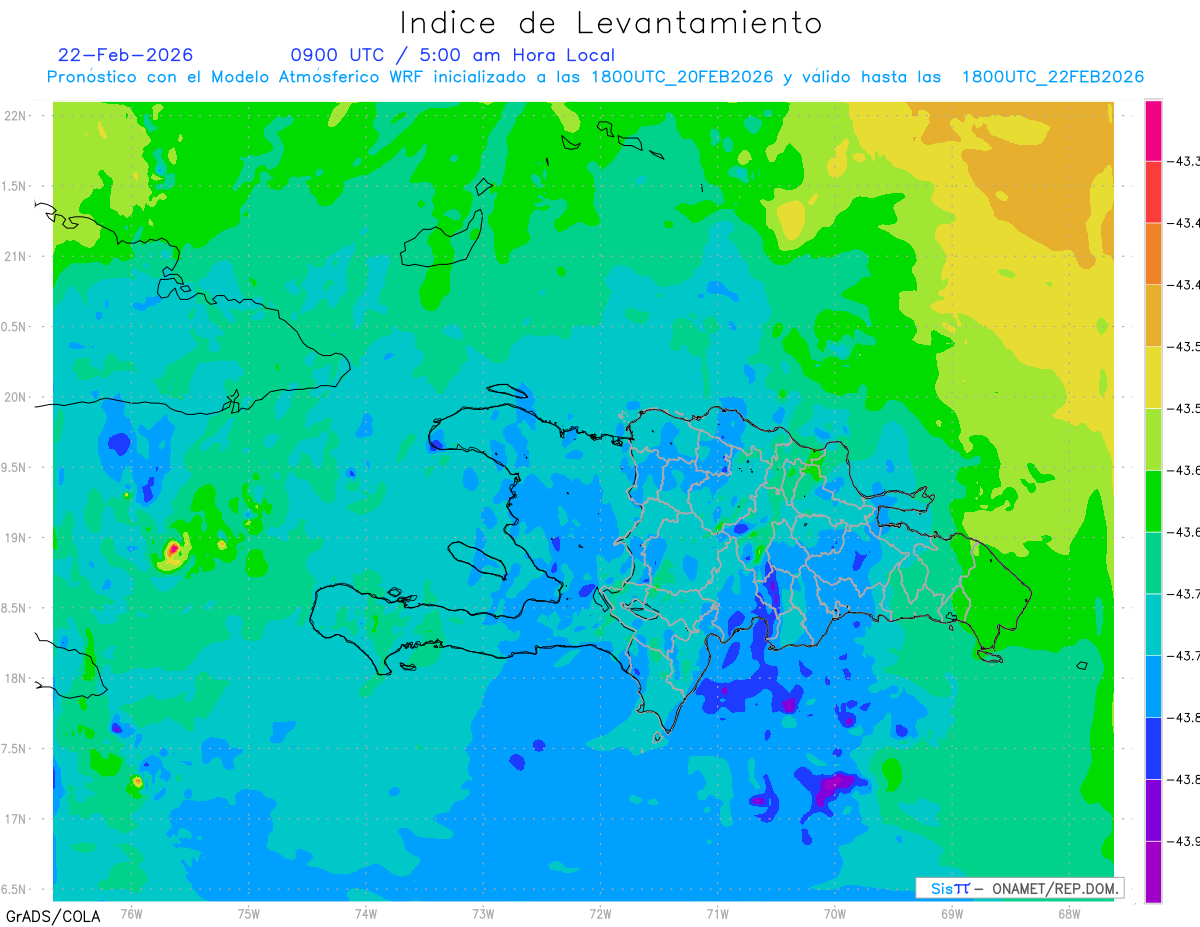Click the "Pronóstico con el Modelo Atmósferico WRF" line

coord(595,77)
